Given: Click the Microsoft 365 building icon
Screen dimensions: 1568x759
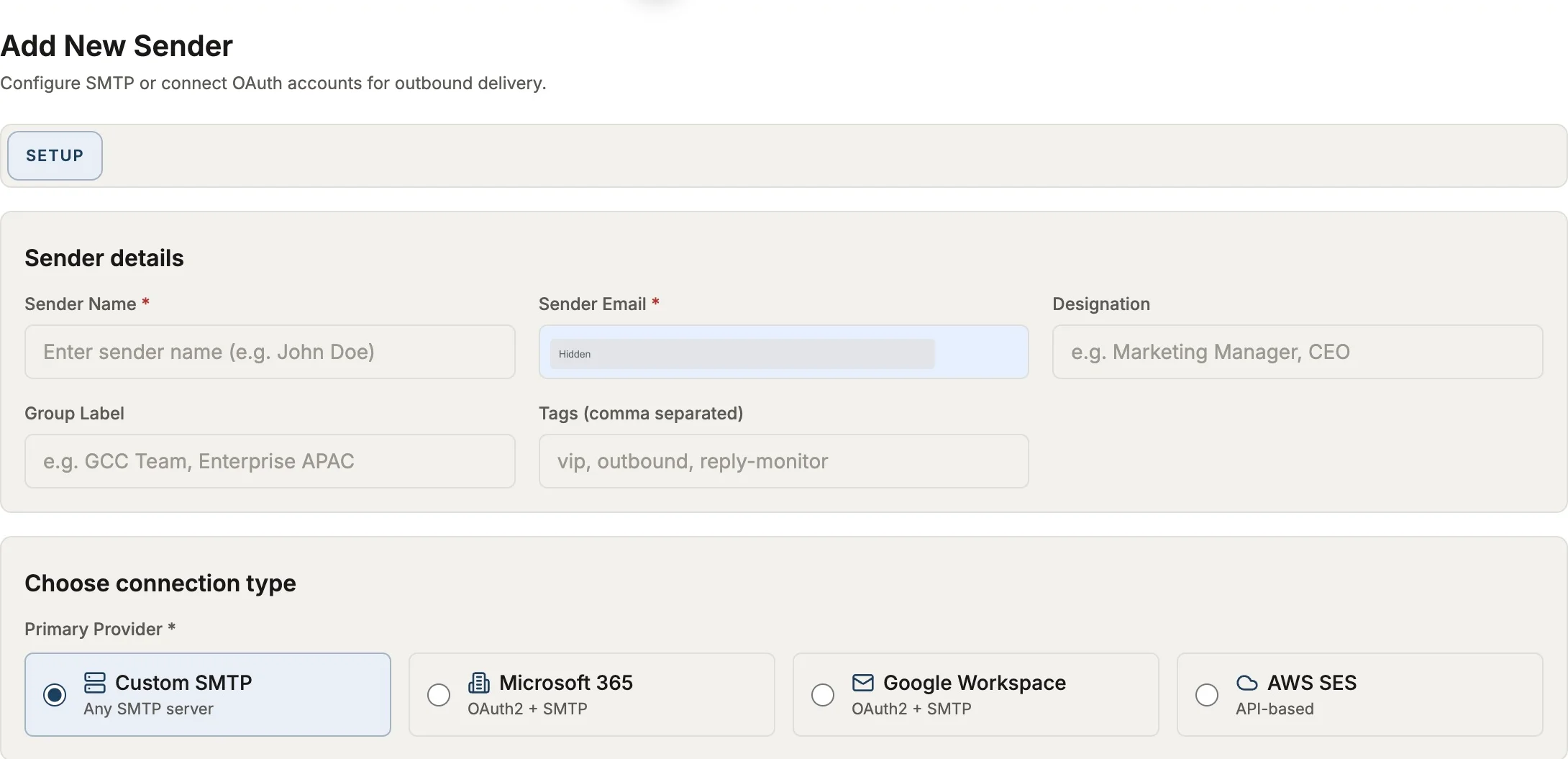Looking at the screenshot, I should tap(479, 683).
